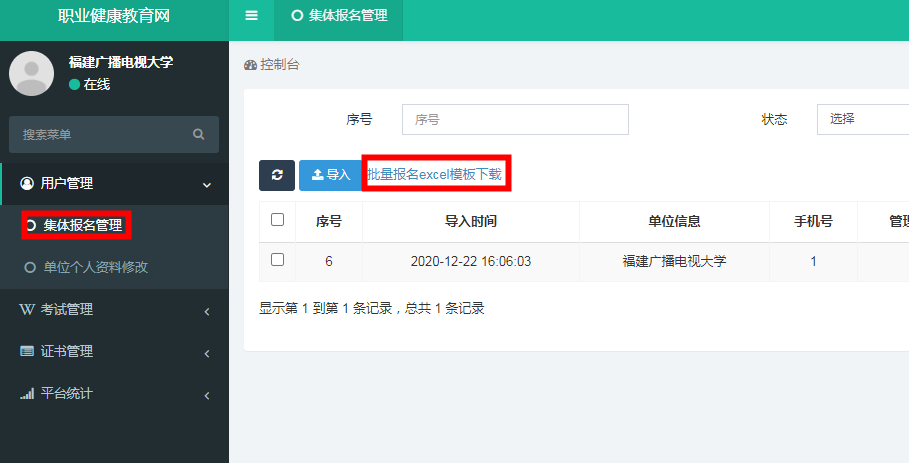Open 单位个人资料修改 in sidebar
Viewport: 909px width, 463px height.
coord(95,268)
